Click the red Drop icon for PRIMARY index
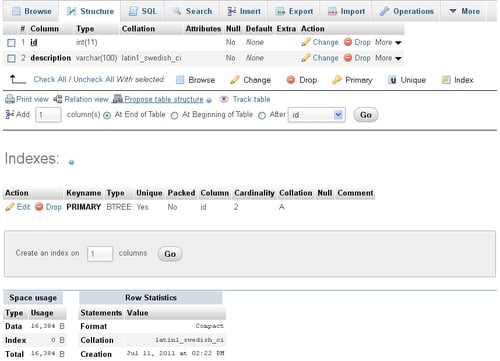The image size is (500, 361). click(x=39, y=207)
